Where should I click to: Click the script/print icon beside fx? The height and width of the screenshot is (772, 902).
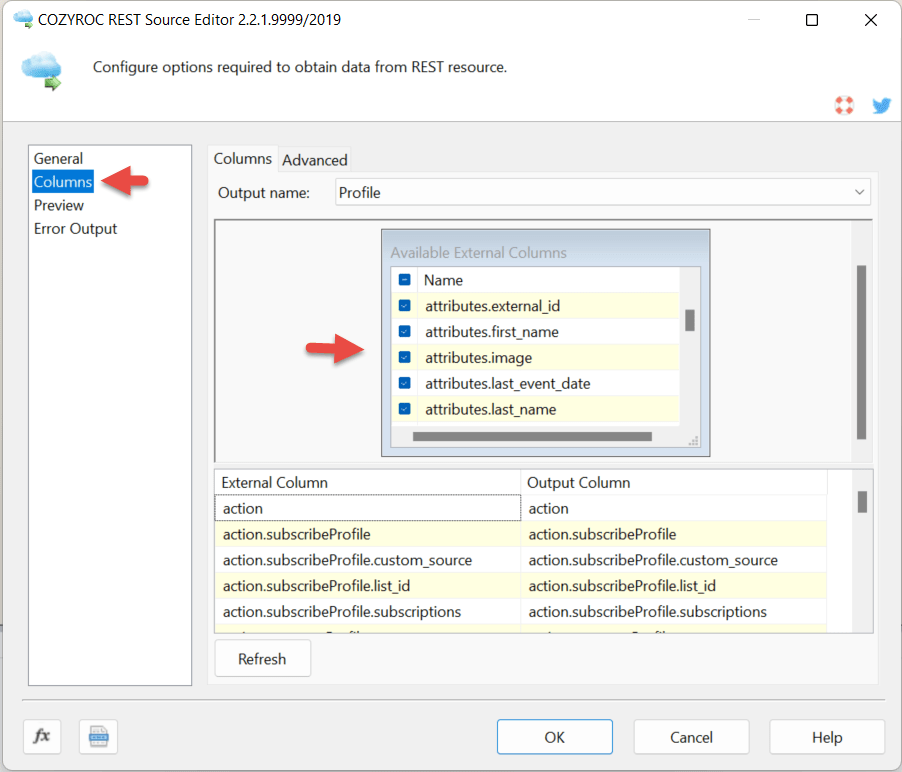click(x=98, y=736)
